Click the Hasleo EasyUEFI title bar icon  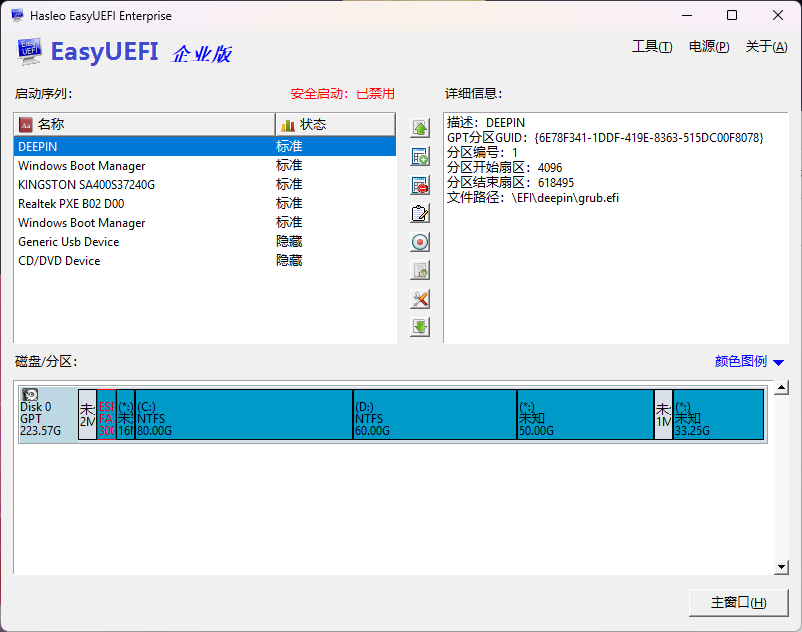pyautogui.click(x=17, y=15)
